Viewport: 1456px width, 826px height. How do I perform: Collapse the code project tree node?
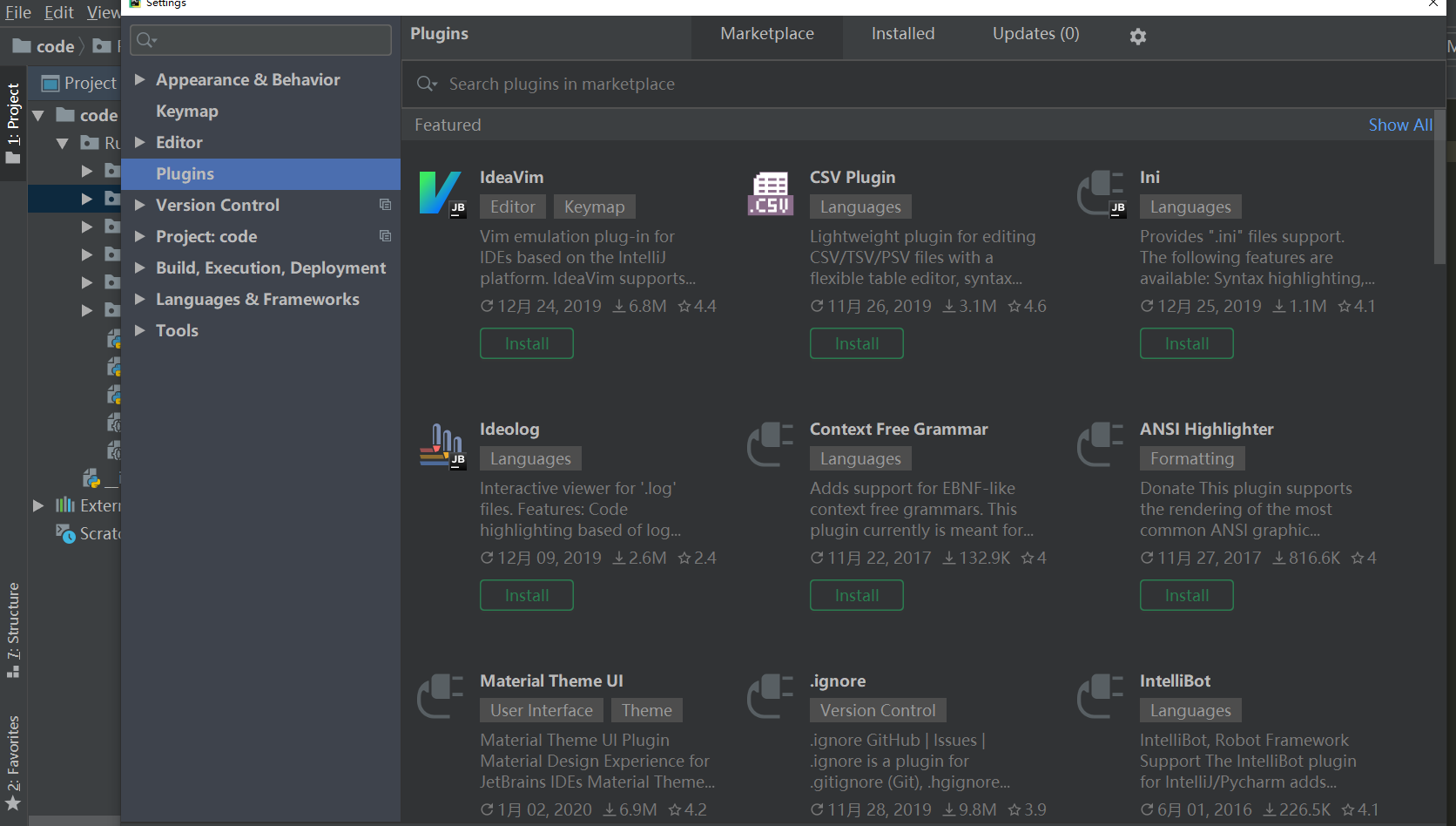pos(38,114)
